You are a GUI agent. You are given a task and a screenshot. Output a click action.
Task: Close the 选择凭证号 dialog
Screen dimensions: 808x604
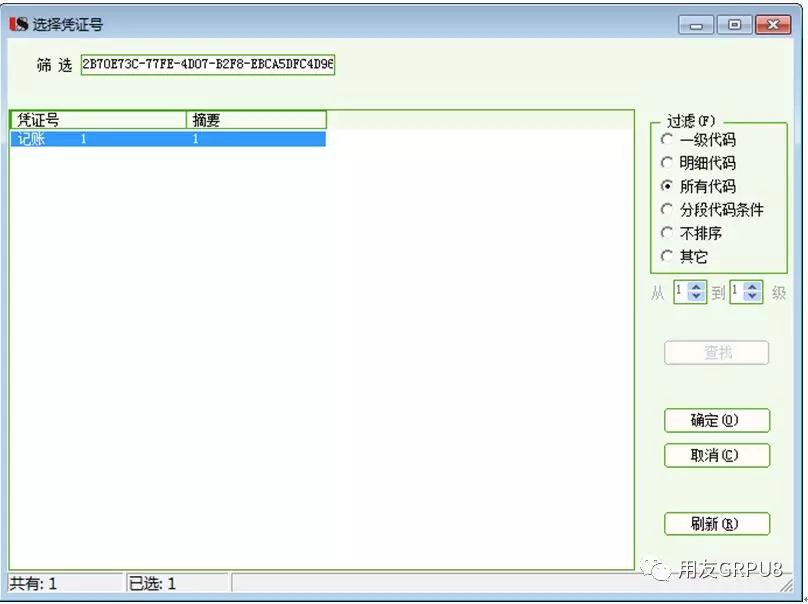coord(773,25)
